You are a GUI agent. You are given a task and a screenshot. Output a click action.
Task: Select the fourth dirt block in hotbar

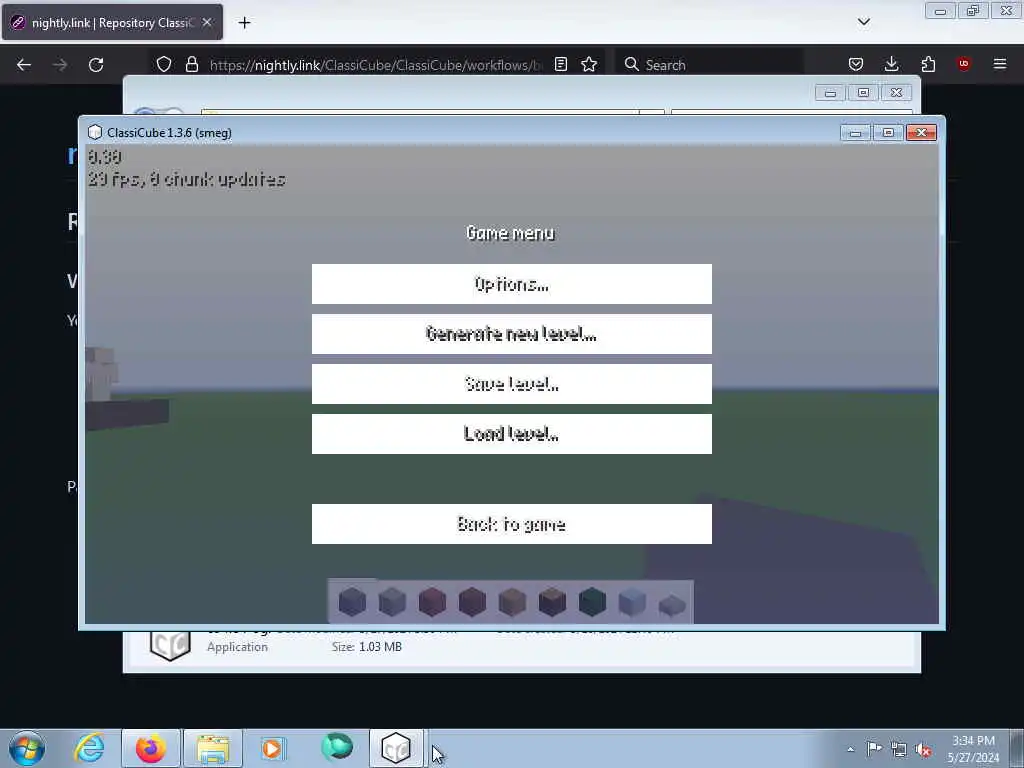472,602
